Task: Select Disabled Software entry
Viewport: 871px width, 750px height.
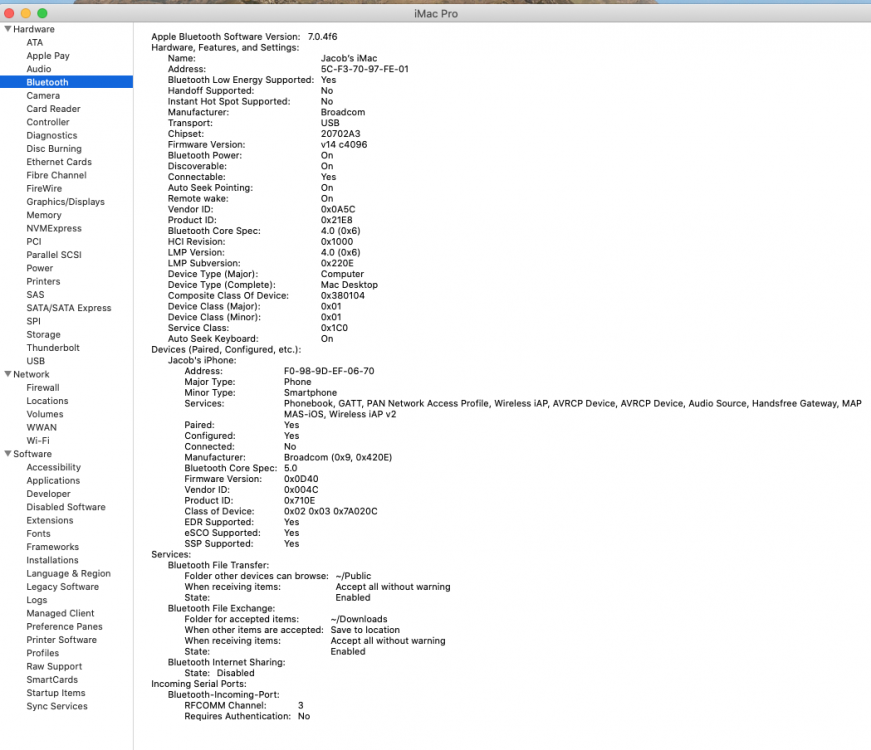Action: coord(66,507)
